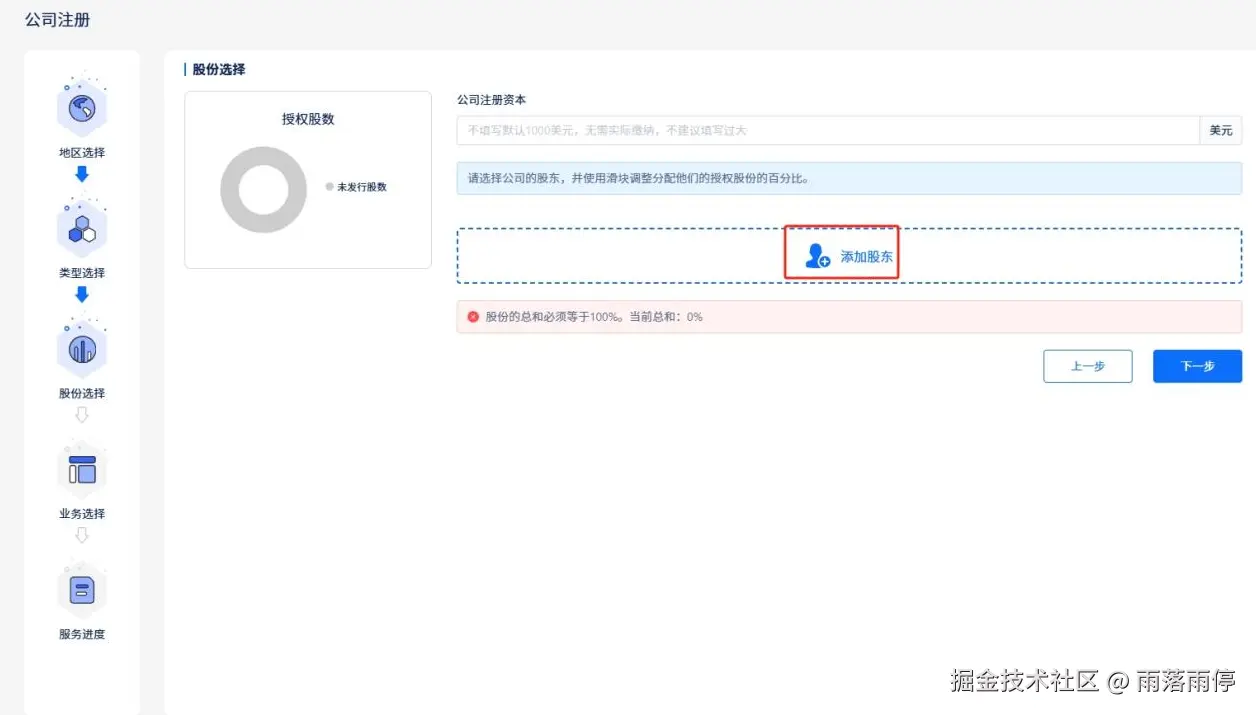Viewport: 1256px width, 715px height.
Task: Proceed with the 下一步 button
Action: (1197, 366)
